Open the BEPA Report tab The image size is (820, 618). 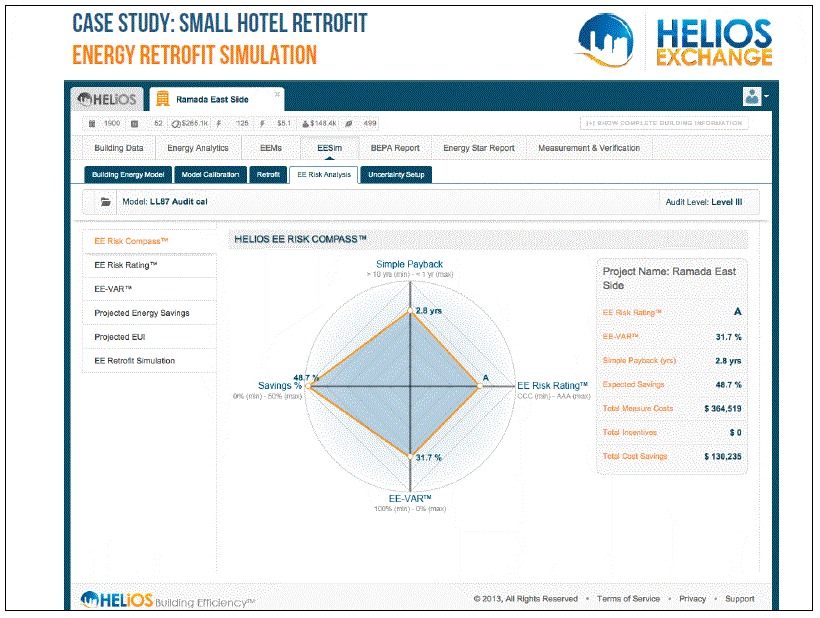(395, 148)
